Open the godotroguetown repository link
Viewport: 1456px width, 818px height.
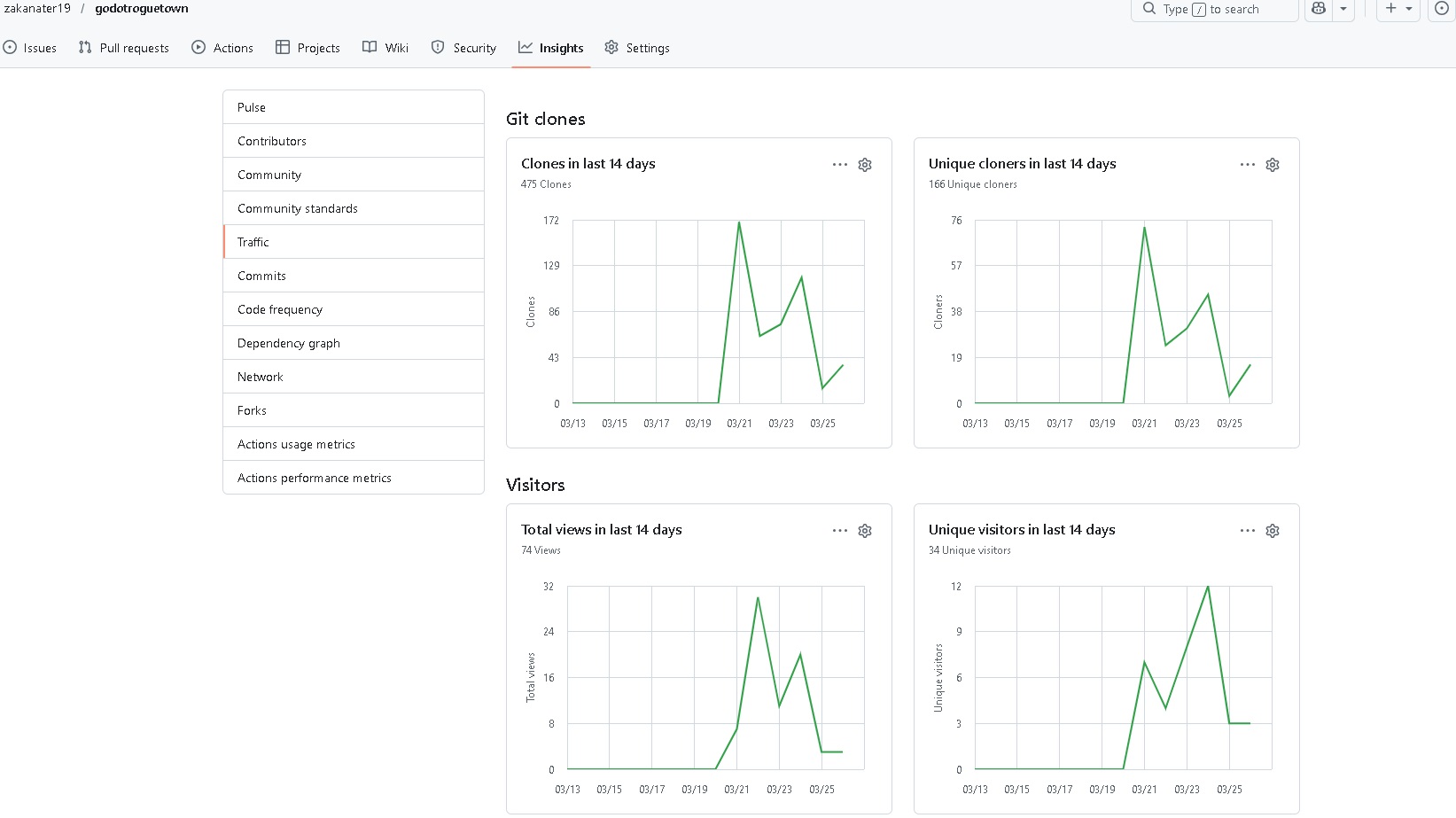tap(142, 9)
